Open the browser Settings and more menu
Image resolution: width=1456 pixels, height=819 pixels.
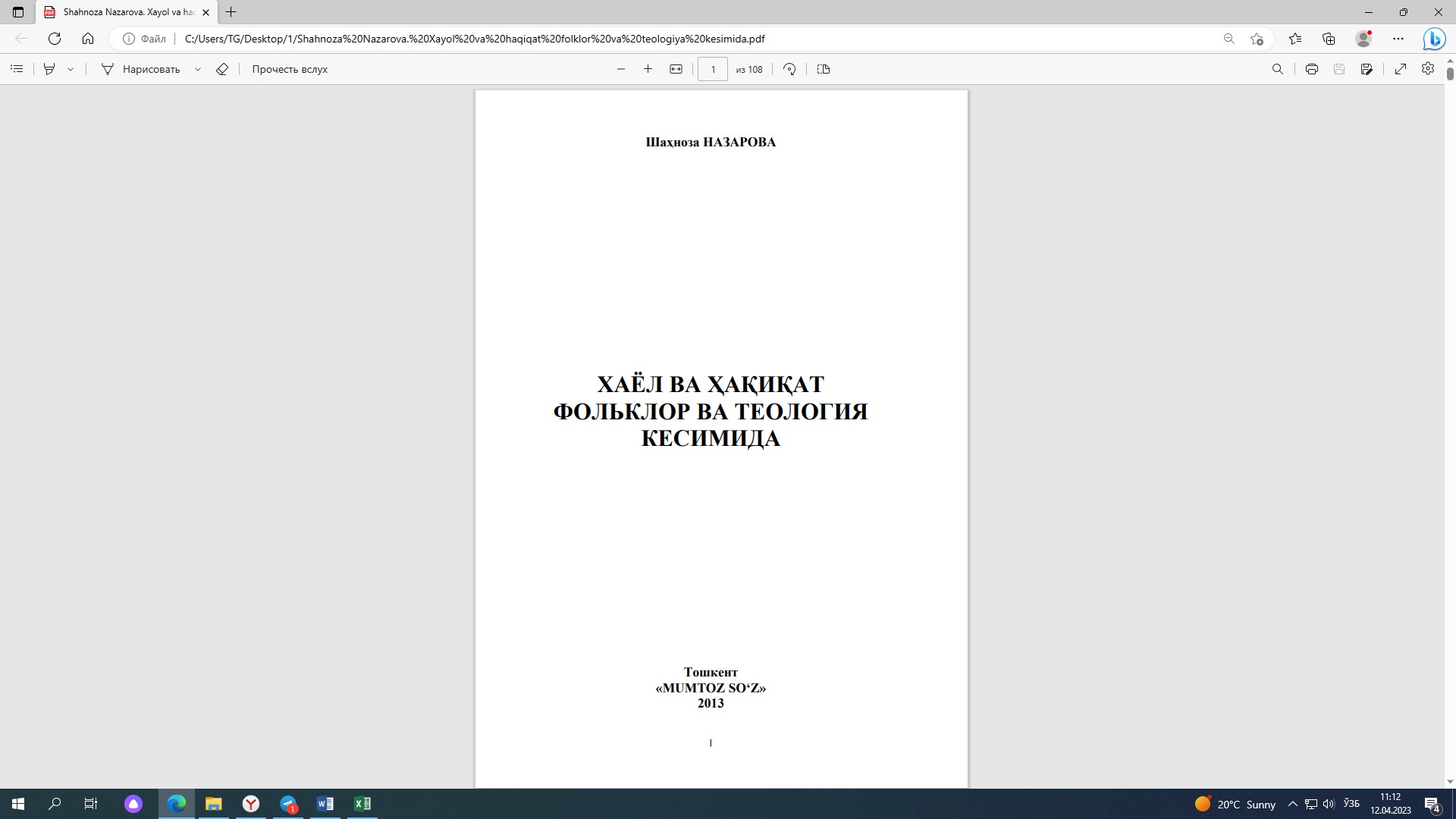[1398, 39]
